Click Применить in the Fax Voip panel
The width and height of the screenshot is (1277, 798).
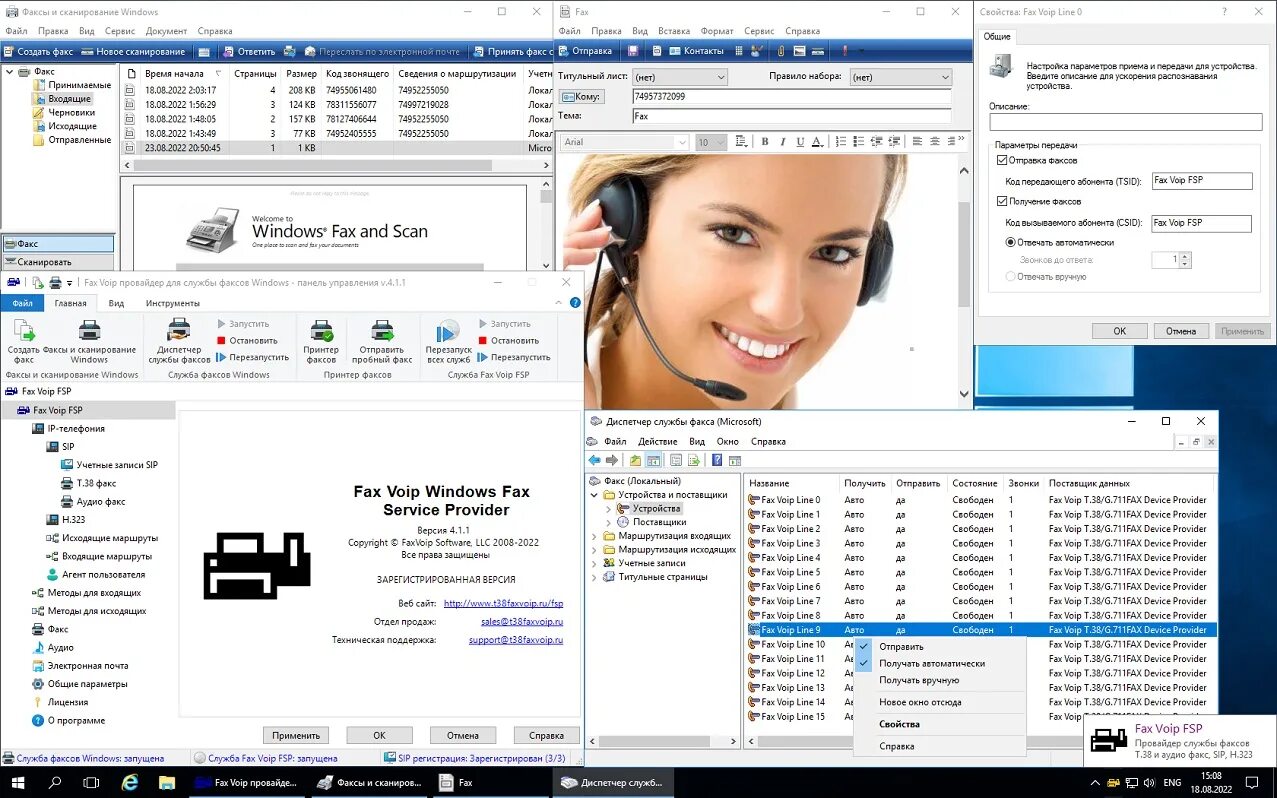[295, 734]
